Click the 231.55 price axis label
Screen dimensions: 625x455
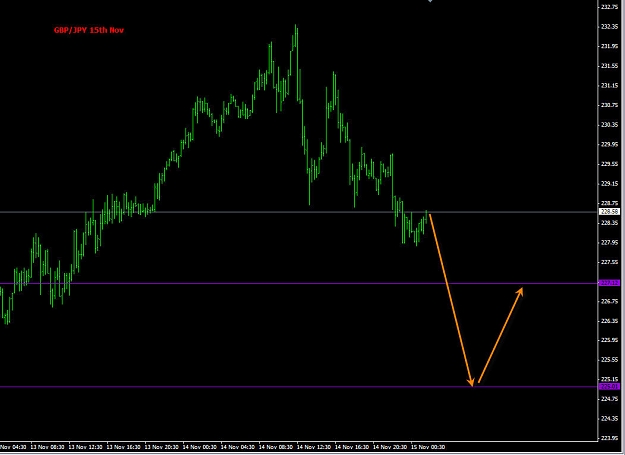[x=609, y=66]
